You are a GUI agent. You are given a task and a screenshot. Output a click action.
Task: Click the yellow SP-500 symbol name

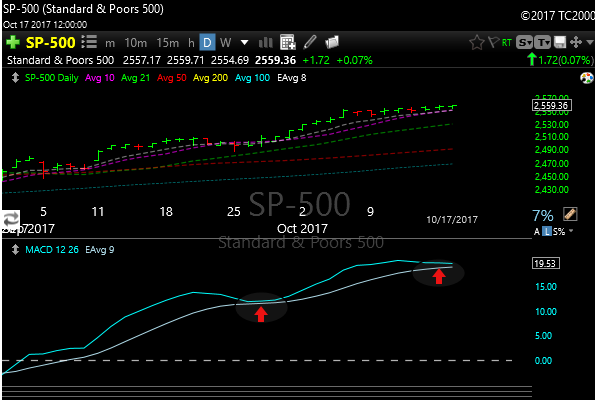point(50,43)
